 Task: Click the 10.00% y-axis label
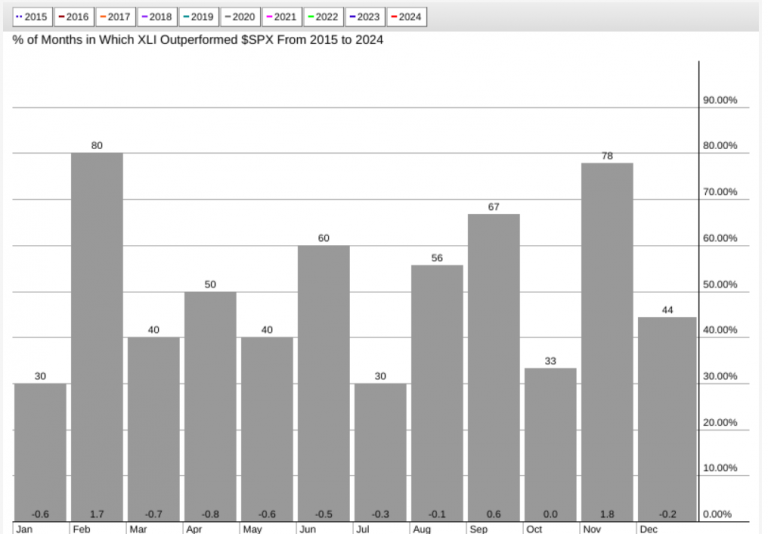720,468
